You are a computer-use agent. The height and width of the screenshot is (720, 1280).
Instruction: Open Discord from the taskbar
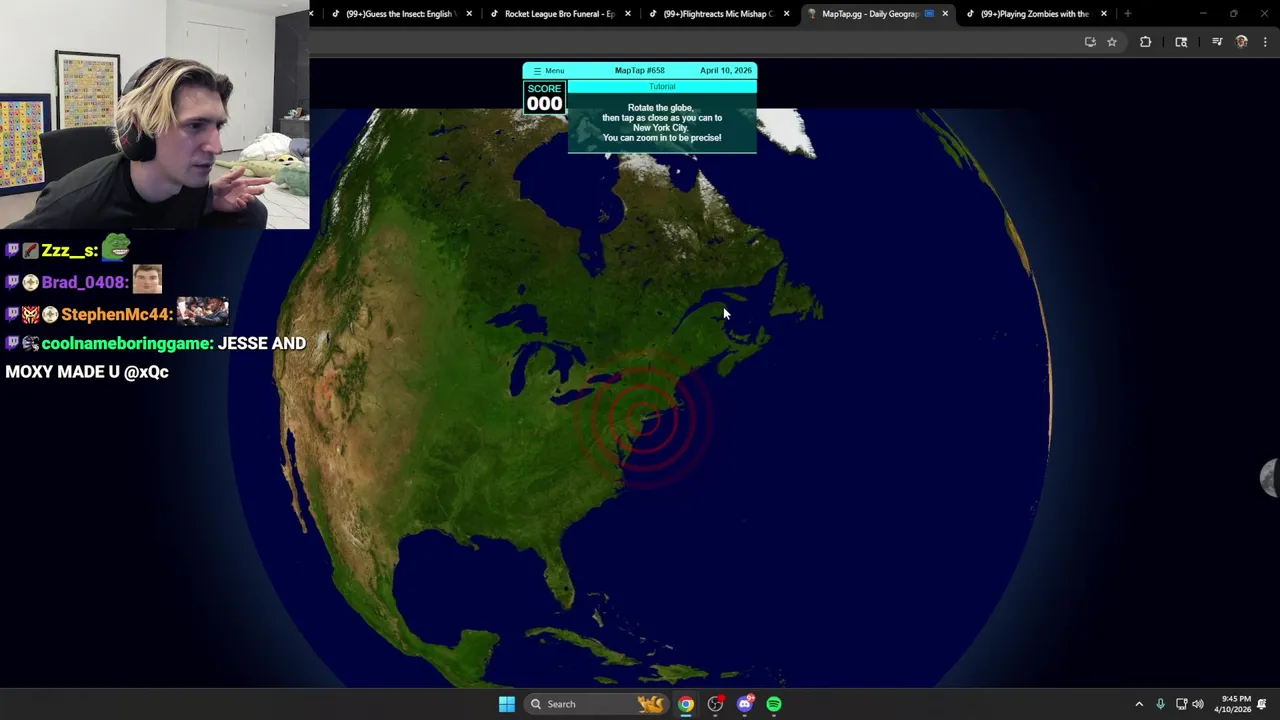745,704
